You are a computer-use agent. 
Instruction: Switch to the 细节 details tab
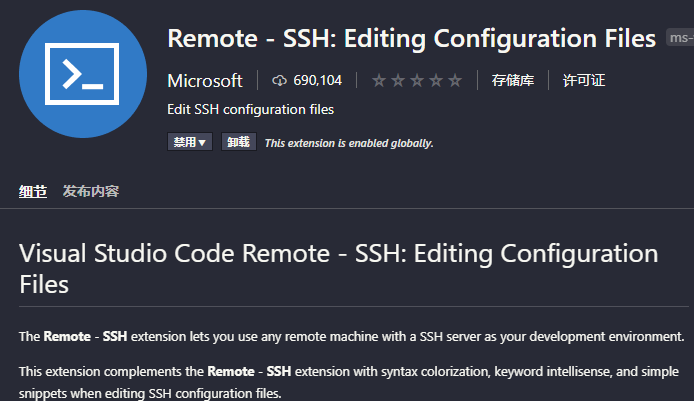pyautogui.click(x=33, y=192)
